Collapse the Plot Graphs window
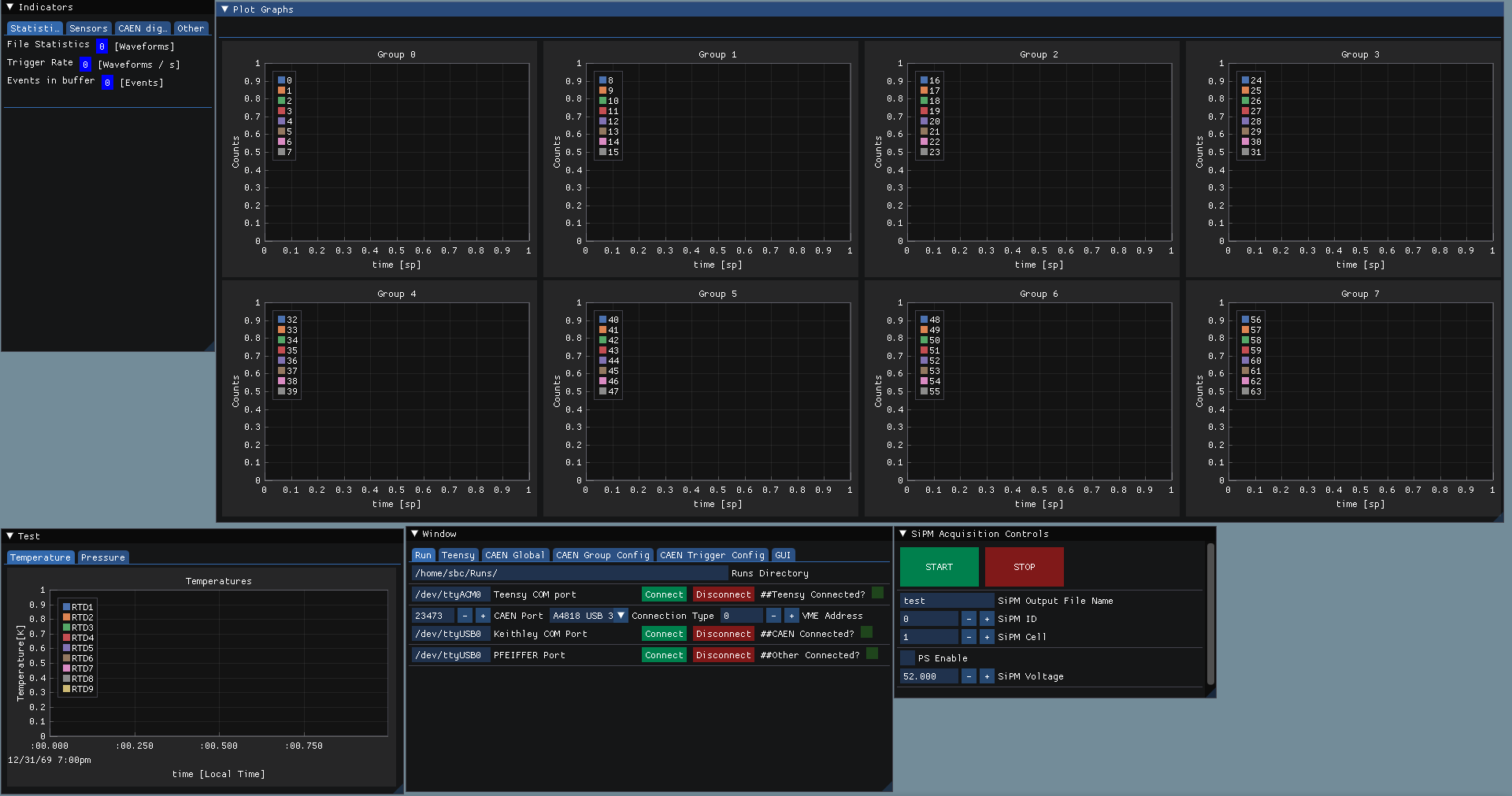This screenshot has height=796, width=1512. (x=225, y=9)
